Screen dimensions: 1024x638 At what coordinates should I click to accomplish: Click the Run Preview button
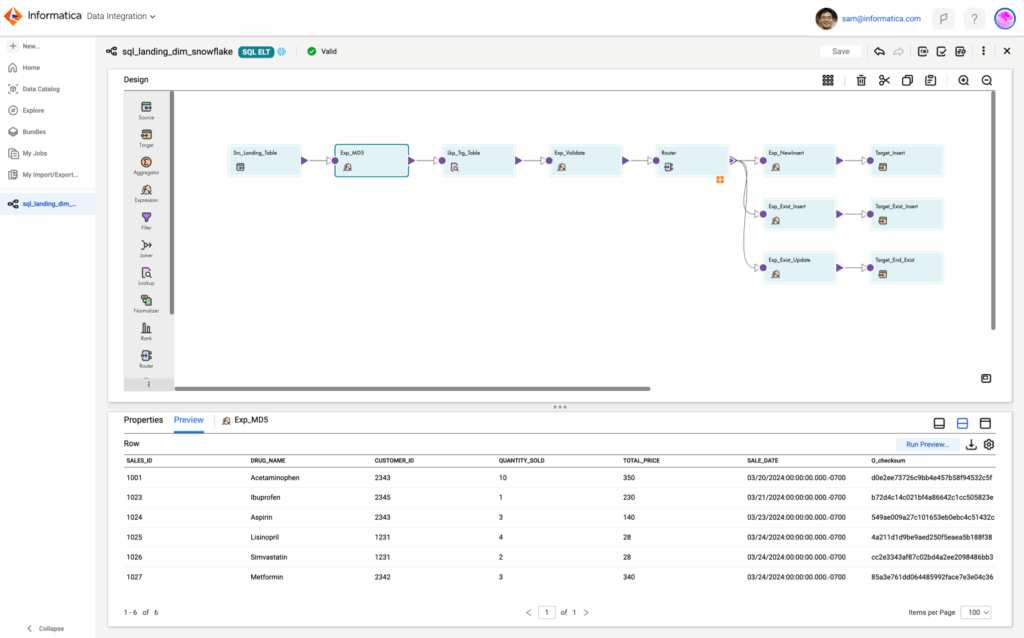tap(927, 444)
